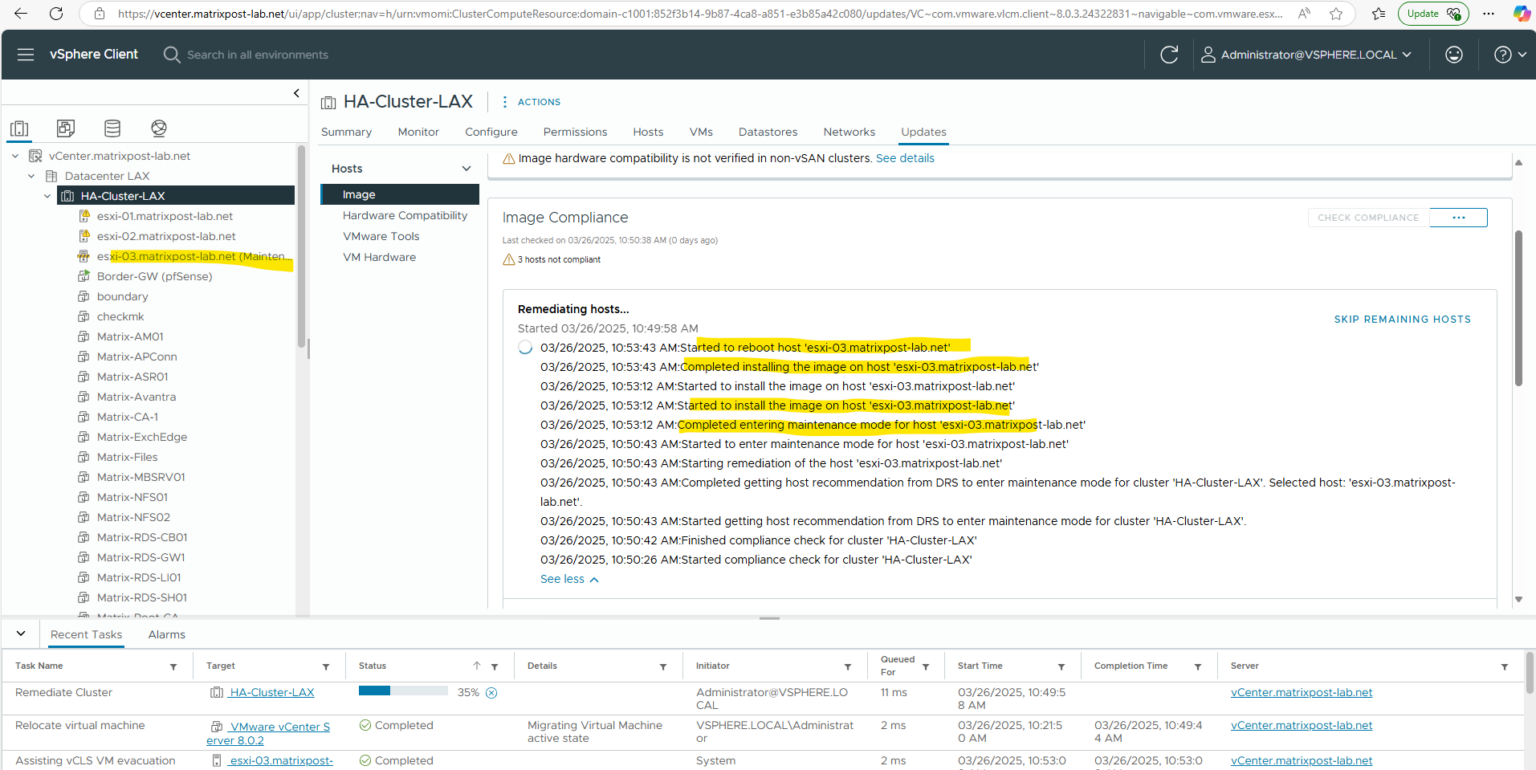
Task: Open the Storage inventory view icon
Action: pyautogui.click(x=112, y=128)
